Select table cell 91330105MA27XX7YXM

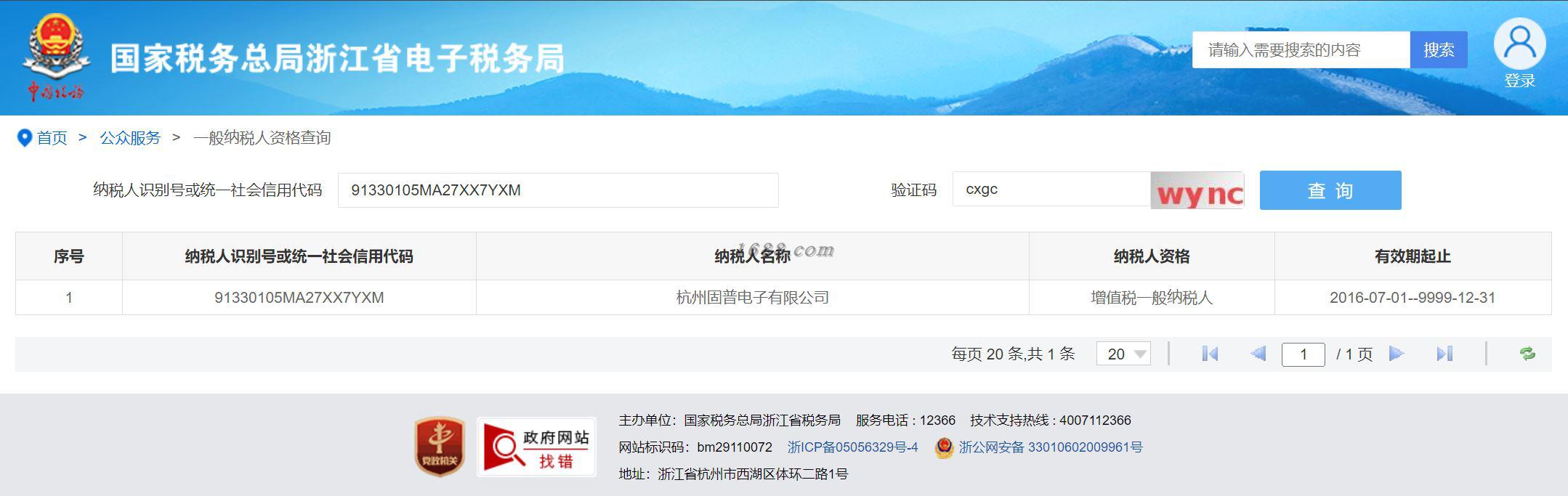[299, 298]
